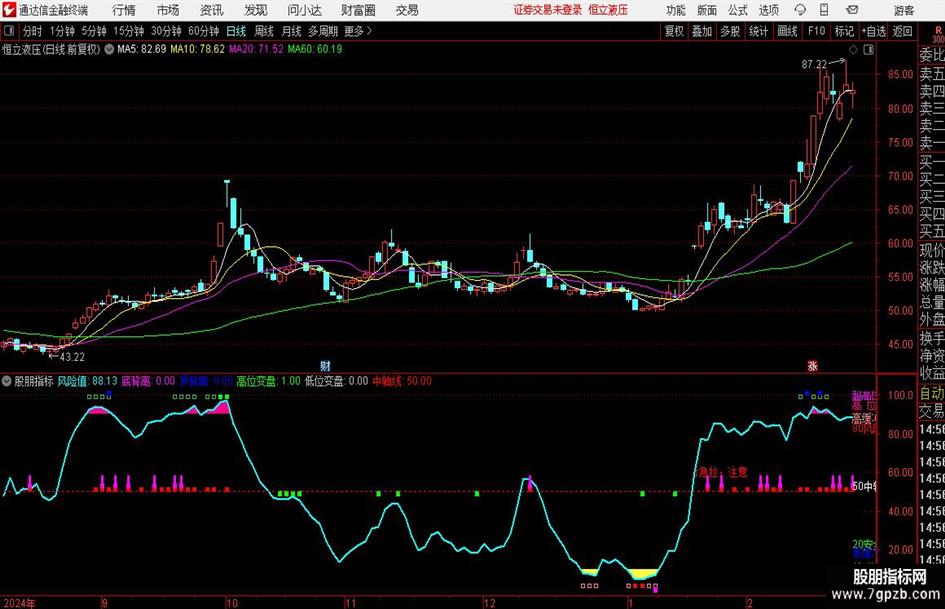Image resolution: width=945 pixels, height=609 pixels.
Task: Switch to 60分钟 period tab
Action: (204, 31)
